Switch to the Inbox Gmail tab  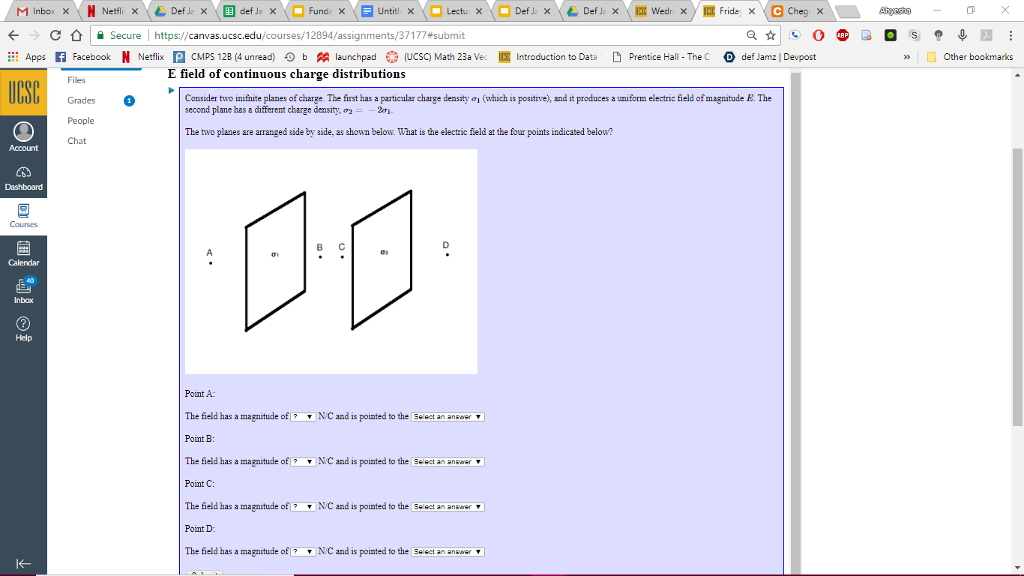click(43, 11)
